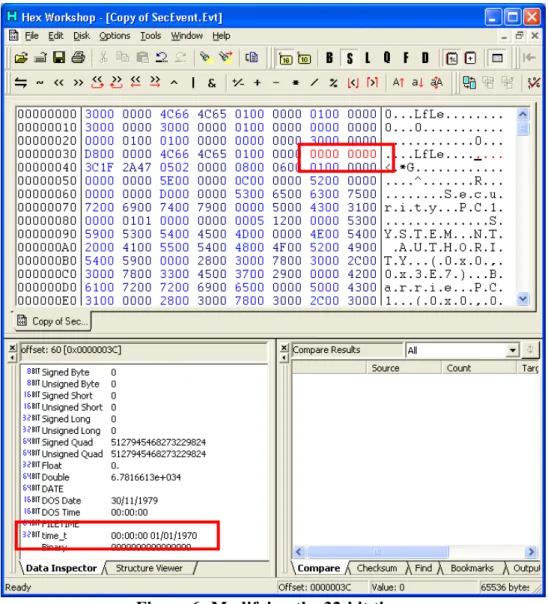The height and width of the screenshot is (604, 548).
Task: Select the Compare tab
Action: pyautogui.click(x=318, y=568)
